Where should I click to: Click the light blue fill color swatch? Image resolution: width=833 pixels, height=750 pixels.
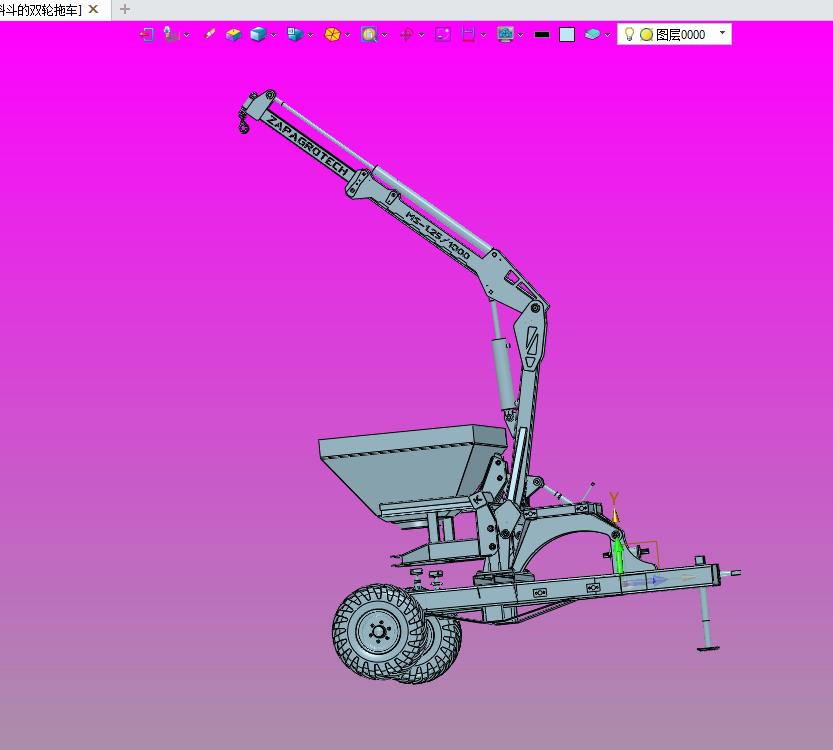tap(567, 35)
